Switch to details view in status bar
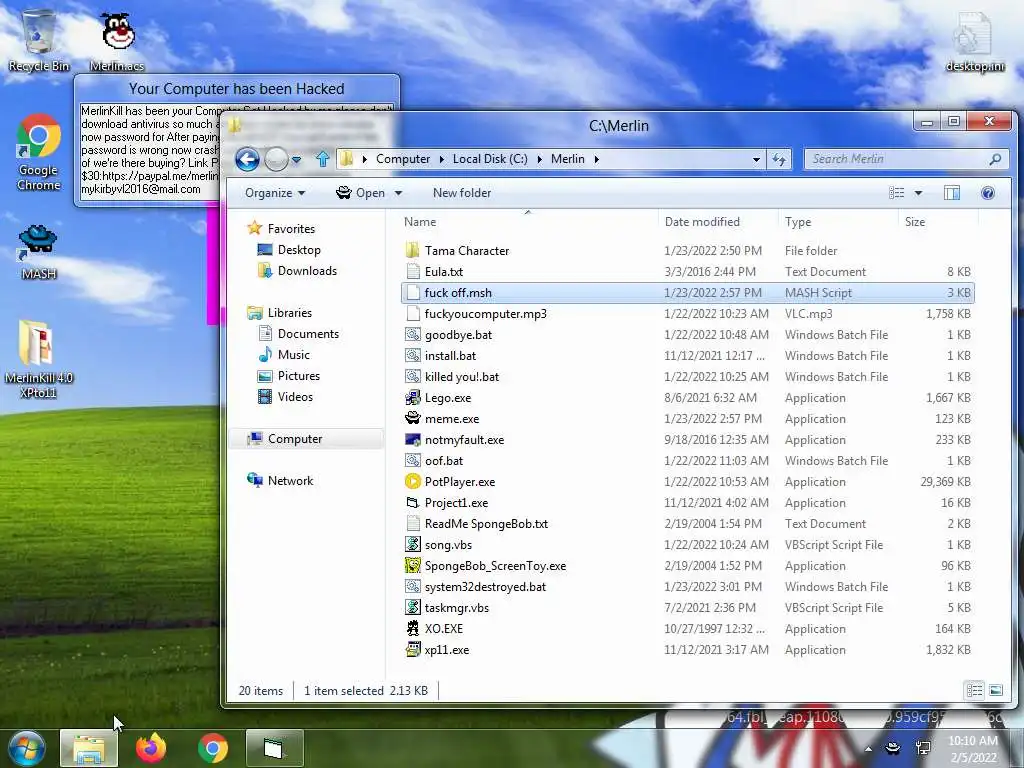This screenshot has width=1024, height=768. click(x=974, y=690)
